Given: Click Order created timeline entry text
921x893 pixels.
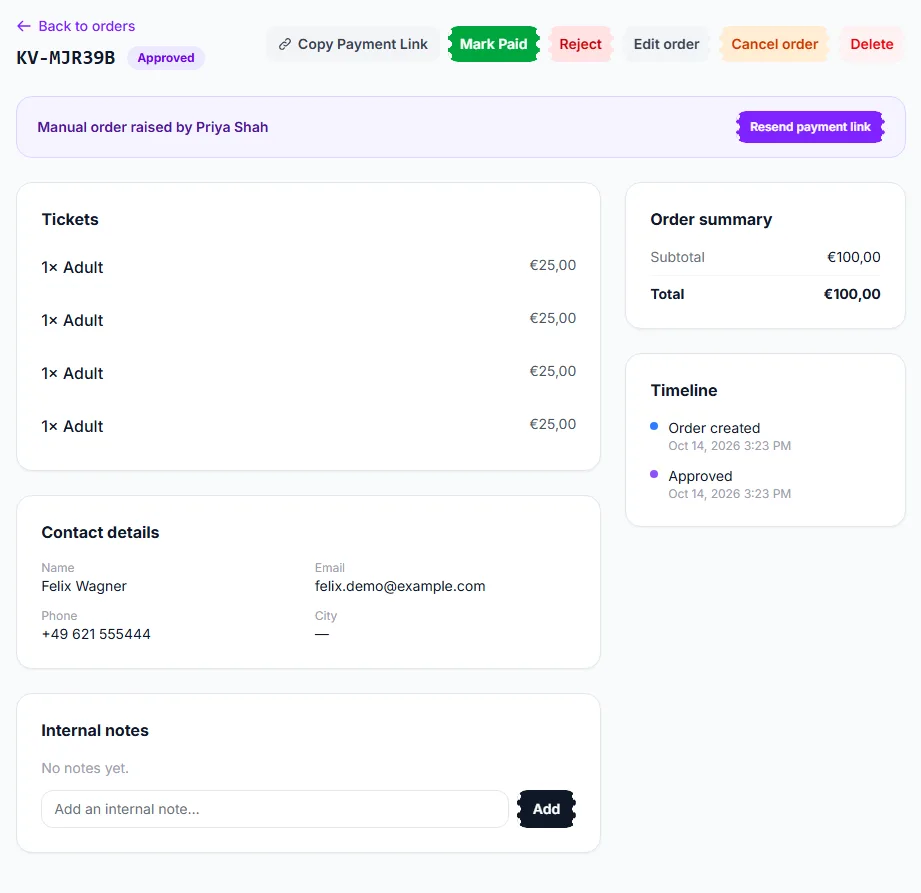Looking at the screenshot, I should (x=714, y=428).
